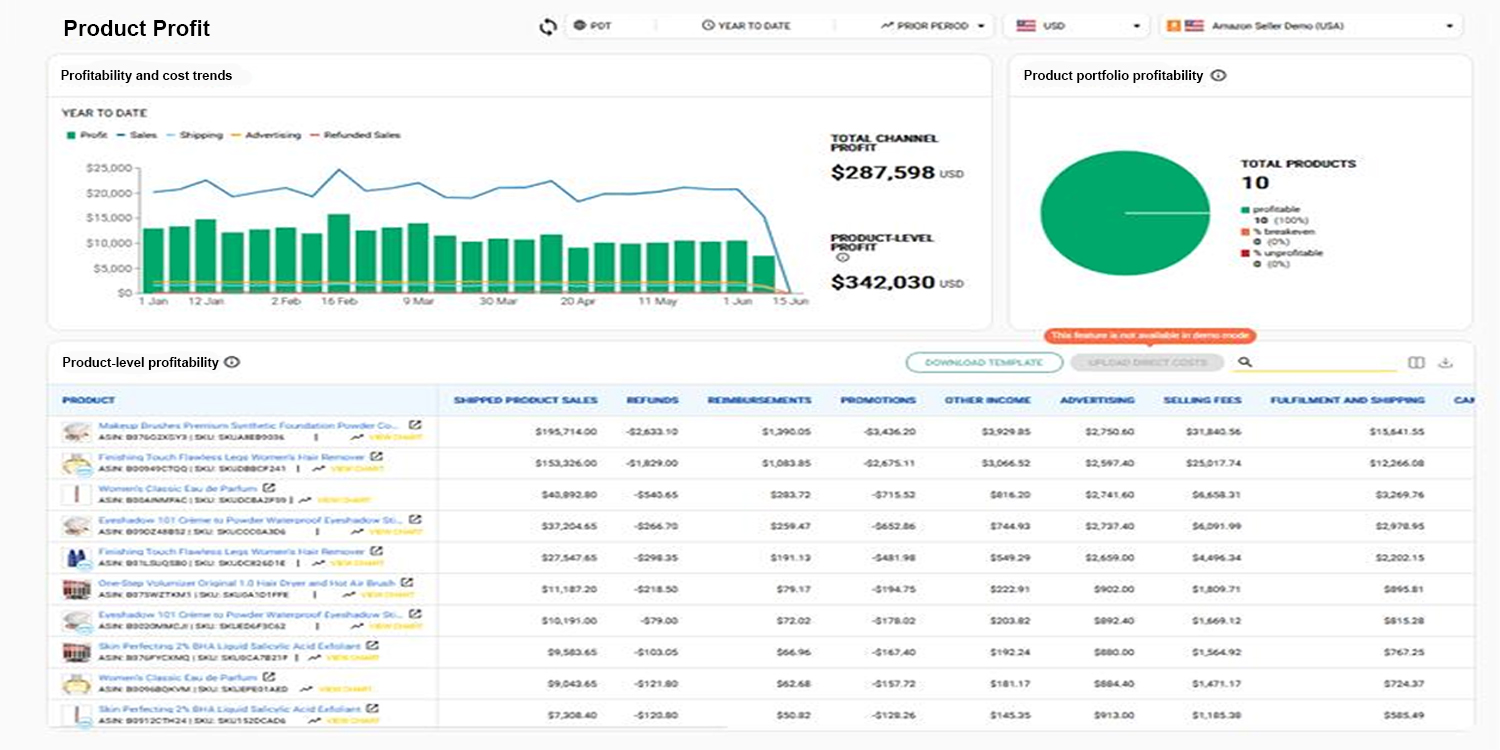The width and height of the screenshot is (1500, 750).
Task: Click the column layout icon above the table
Action: 1416,363
